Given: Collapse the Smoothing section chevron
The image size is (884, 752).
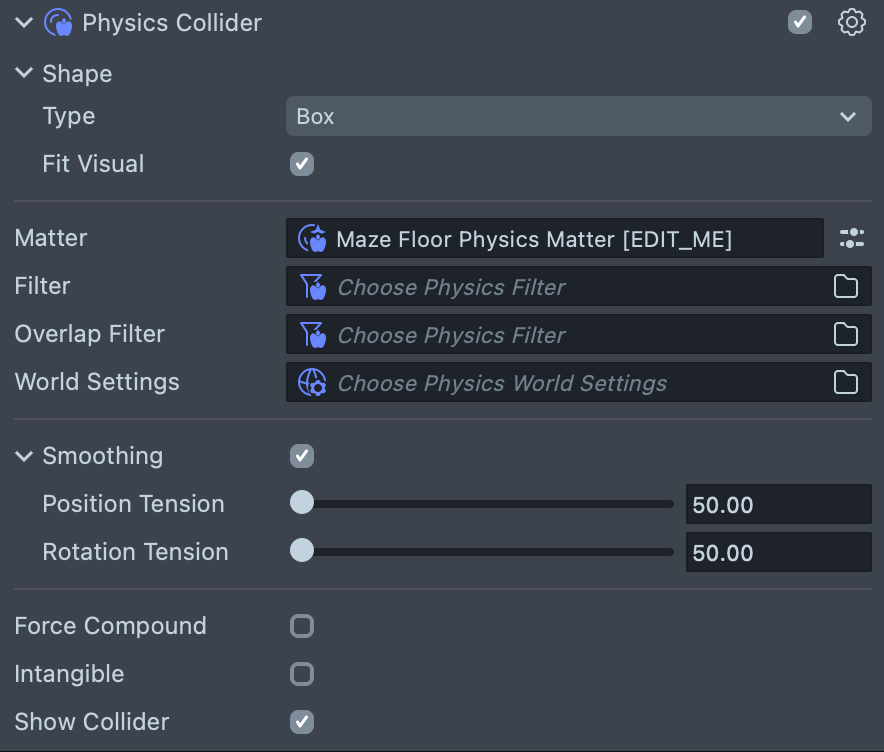Looking at the screenshot, I should (x=24, y=456).
